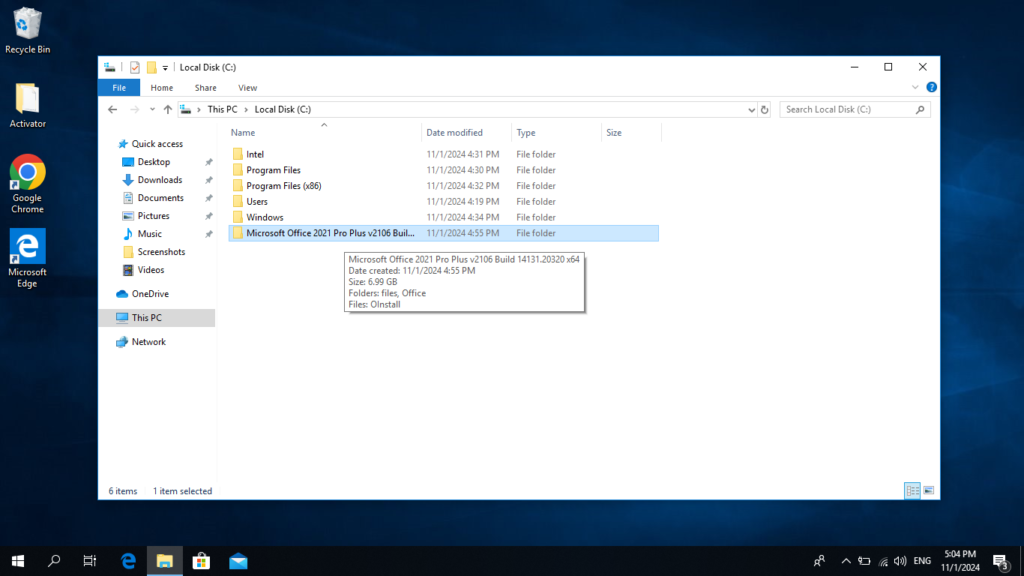Viewport: 1024px width, 576px height.
Task: Open Task View on the taskbar
Action: [90, 561]
